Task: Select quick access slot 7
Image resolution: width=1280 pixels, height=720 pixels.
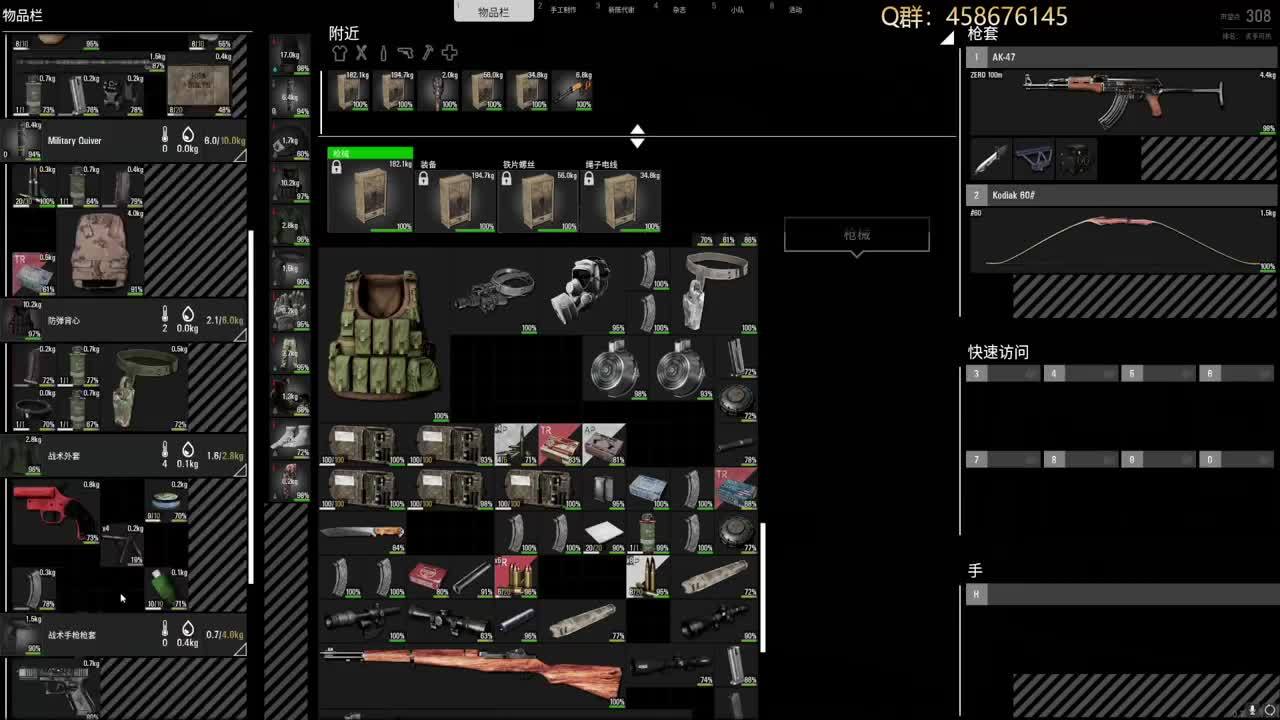Action: [x=1003, y=460]
